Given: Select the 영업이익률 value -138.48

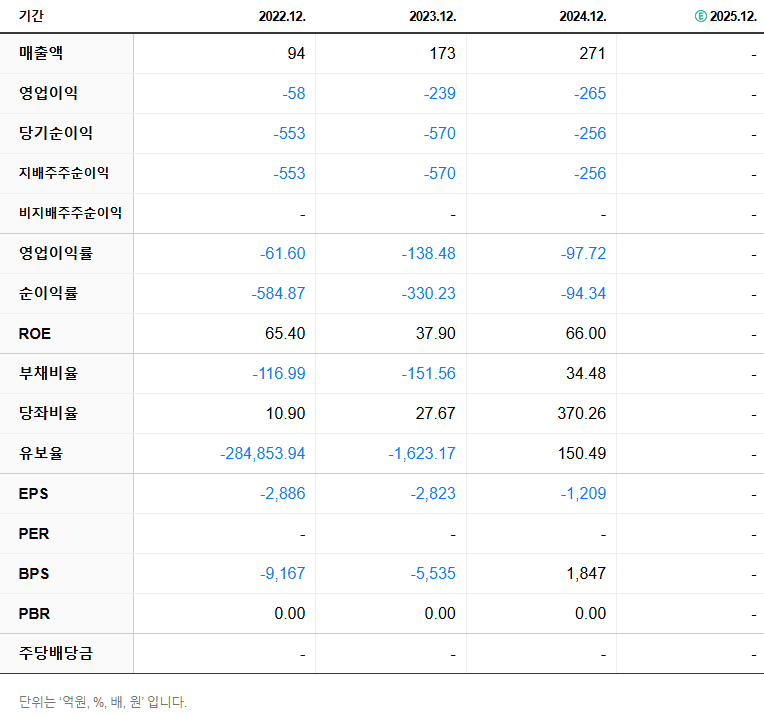Looking at the screenshot, I should 428,253.
